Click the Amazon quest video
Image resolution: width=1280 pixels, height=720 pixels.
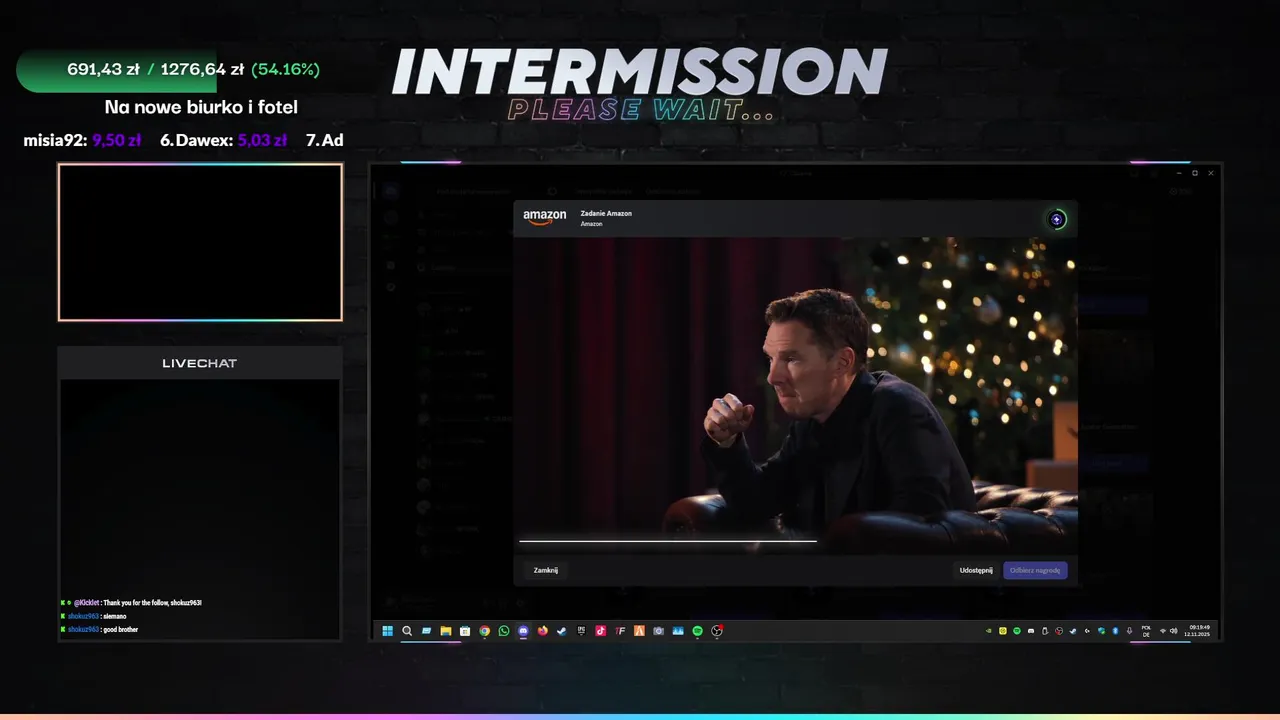pos(795,395)
